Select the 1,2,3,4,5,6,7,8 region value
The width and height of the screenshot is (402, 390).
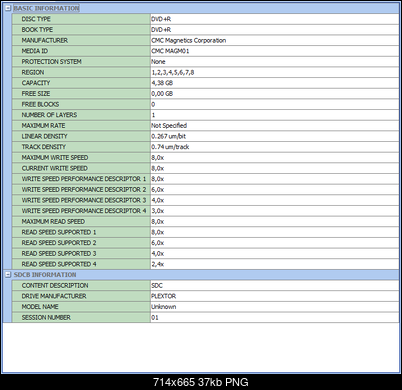click(173, 72)
